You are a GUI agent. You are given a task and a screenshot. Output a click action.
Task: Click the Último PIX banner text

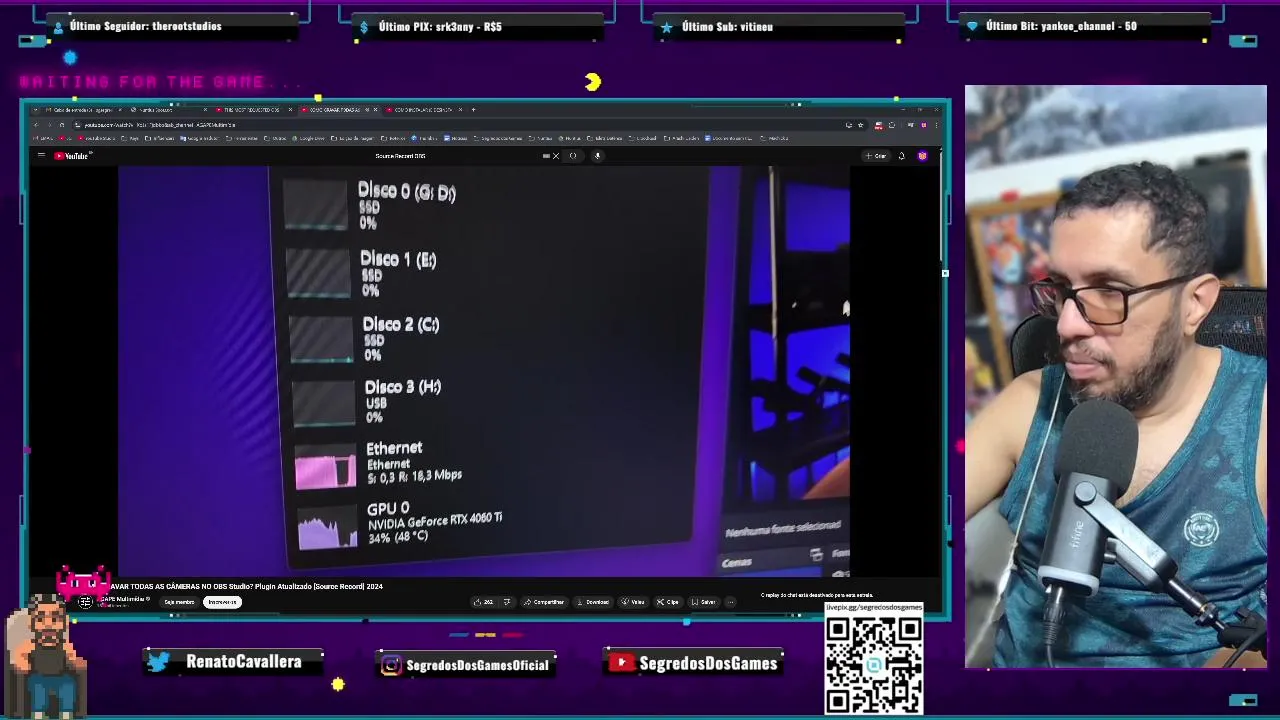pos(440,27)
